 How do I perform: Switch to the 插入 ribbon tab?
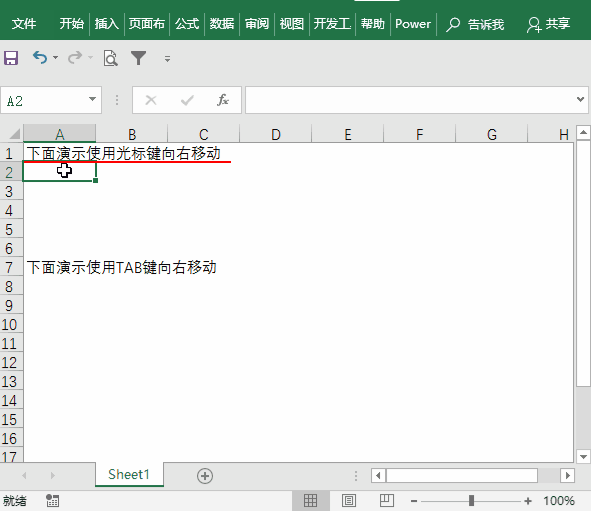[x=107, y=24]
